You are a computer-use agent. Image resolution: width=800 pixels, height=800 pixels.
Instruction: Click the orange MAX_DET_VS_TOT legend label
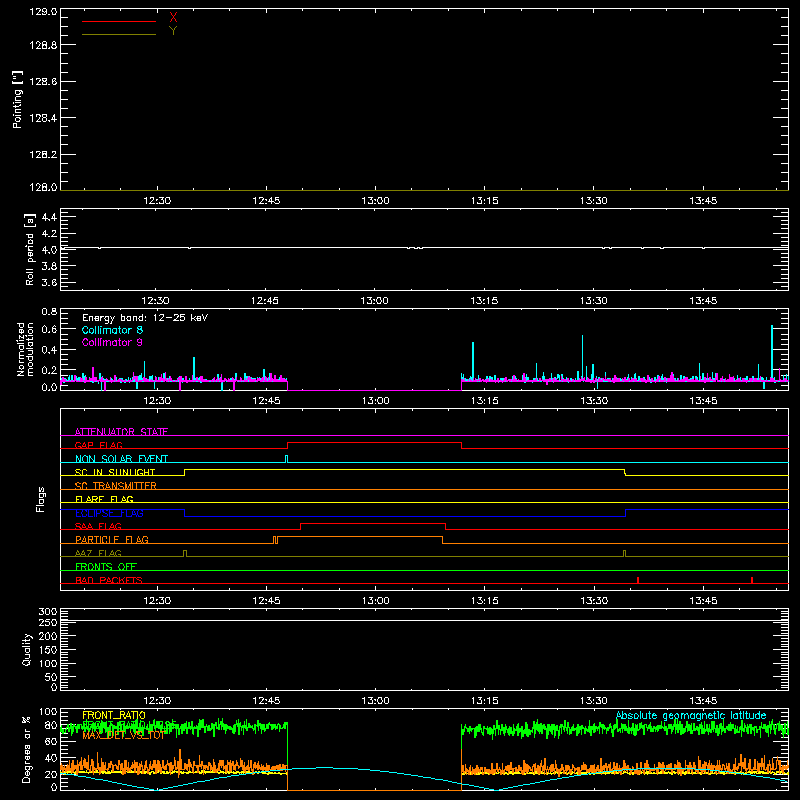[x=123, y=735]
